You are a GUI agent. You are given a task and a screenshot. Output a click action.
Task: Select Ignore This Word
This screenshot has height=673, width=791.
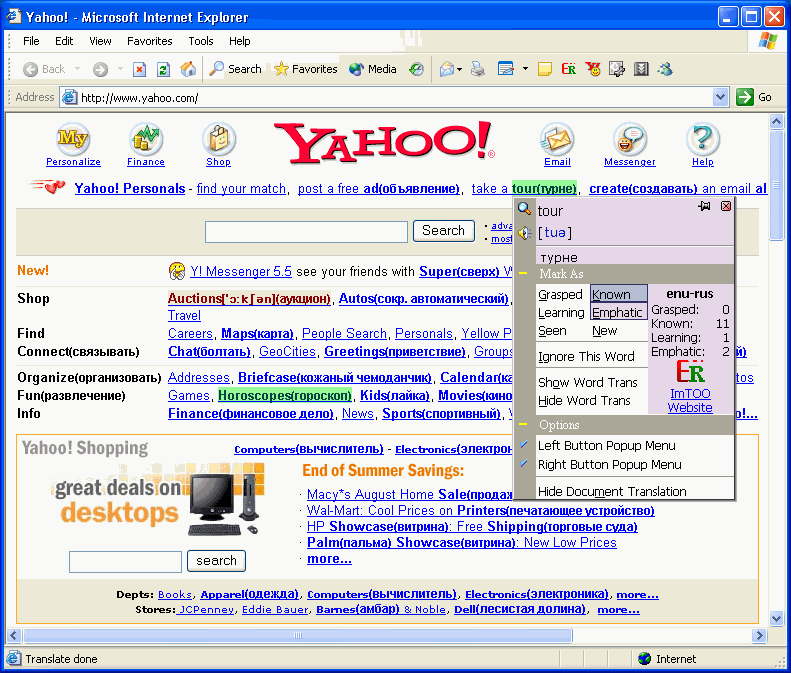(586, 357)
